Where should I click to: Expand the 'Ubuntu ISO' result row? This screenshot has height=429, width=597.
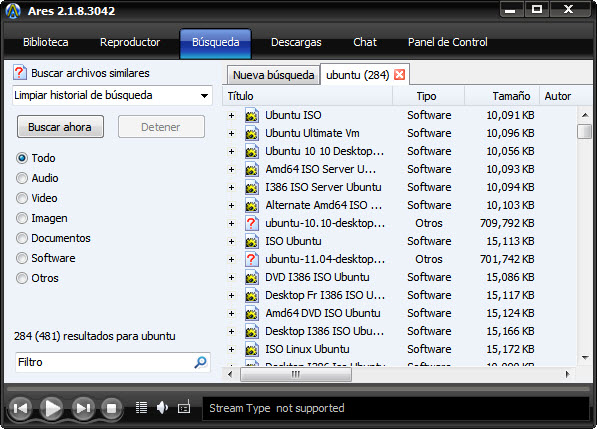(x=231, y=115)
